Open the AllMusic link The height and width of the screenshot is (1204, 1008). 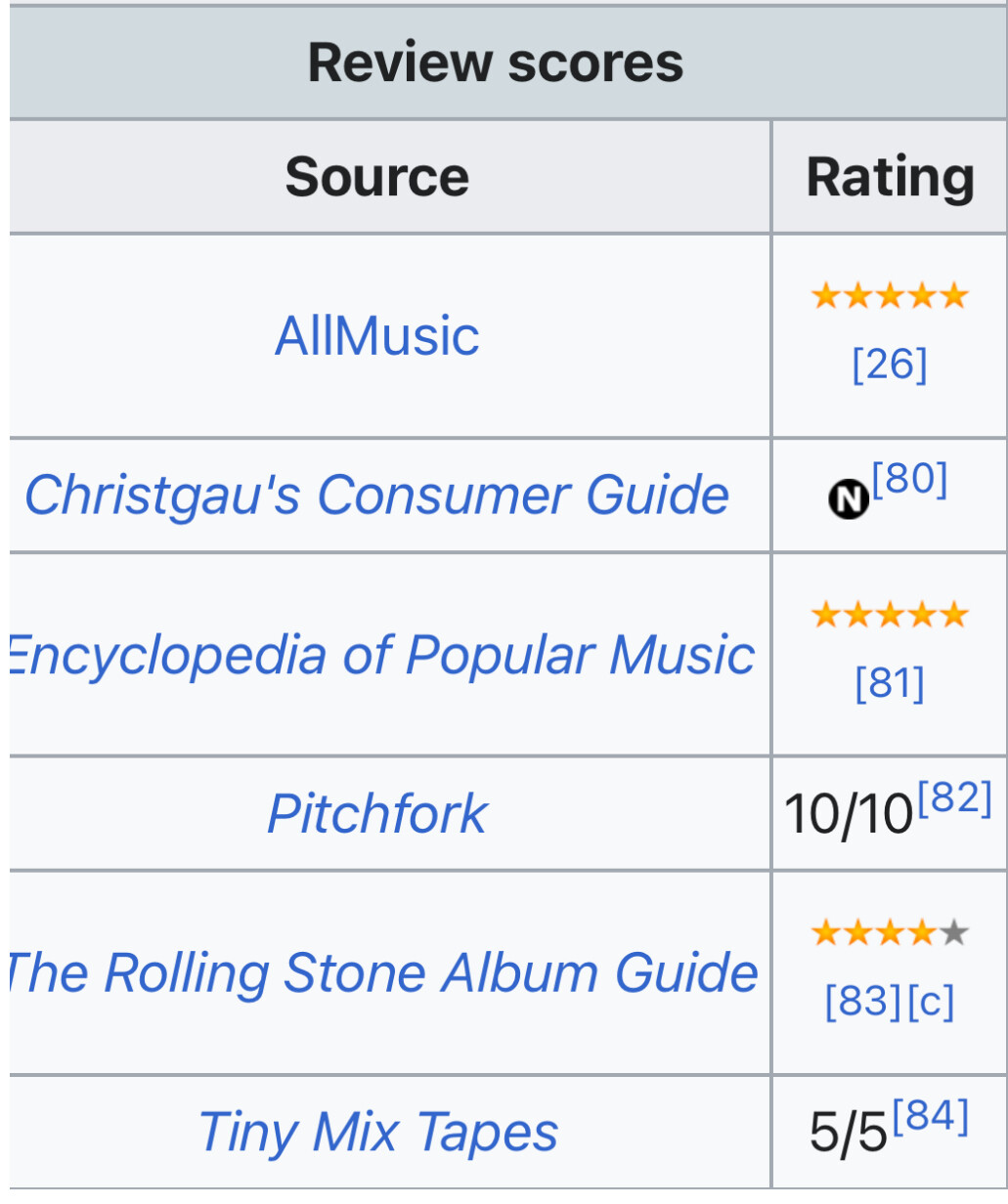[x=377, y=336]
